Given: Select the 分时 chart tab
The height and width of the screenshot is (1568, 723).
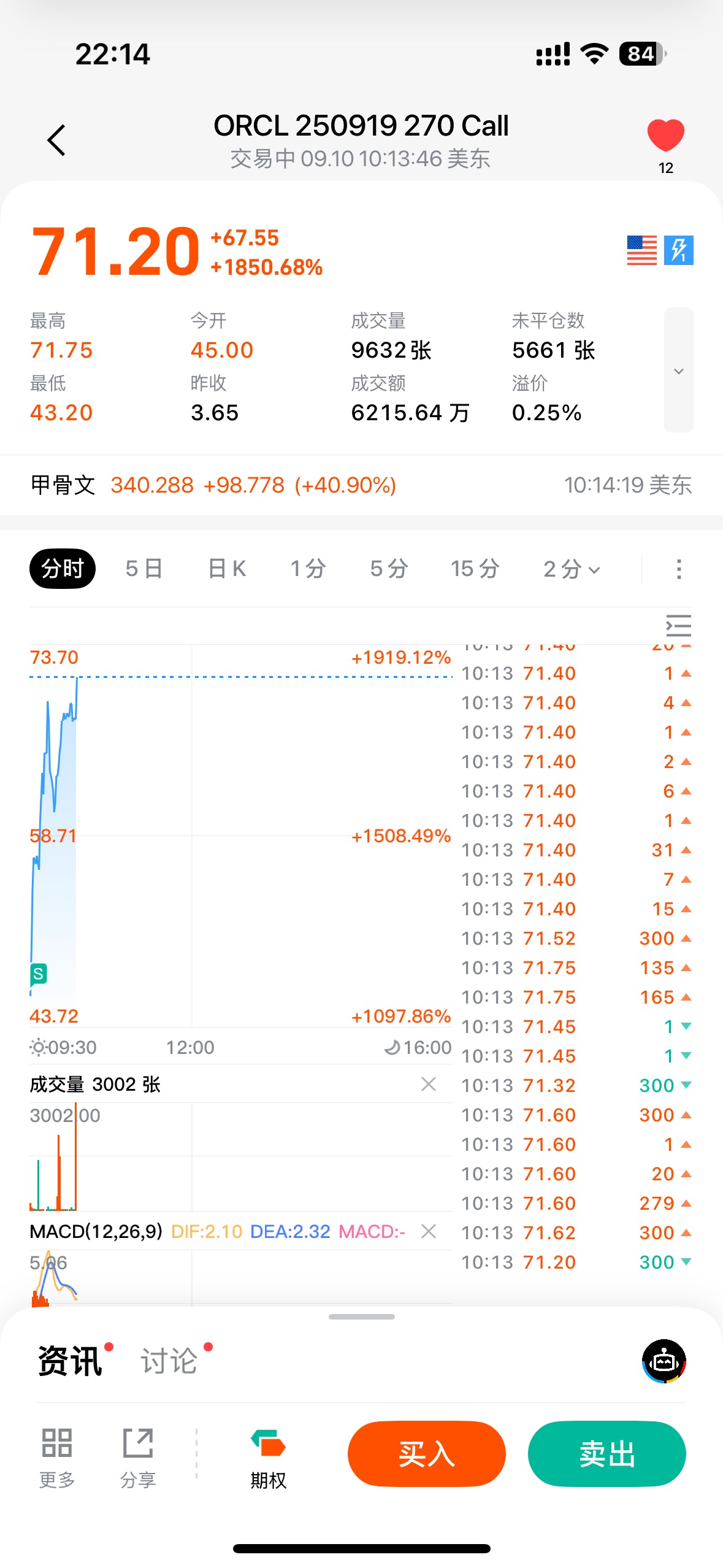Looking at the screenshot, I should [63, 569].
